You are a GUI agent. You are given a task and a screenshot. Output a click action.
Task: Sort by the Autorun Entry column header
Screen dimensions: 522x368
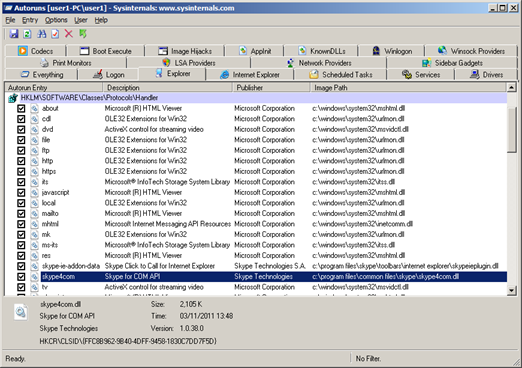(54, 88)
